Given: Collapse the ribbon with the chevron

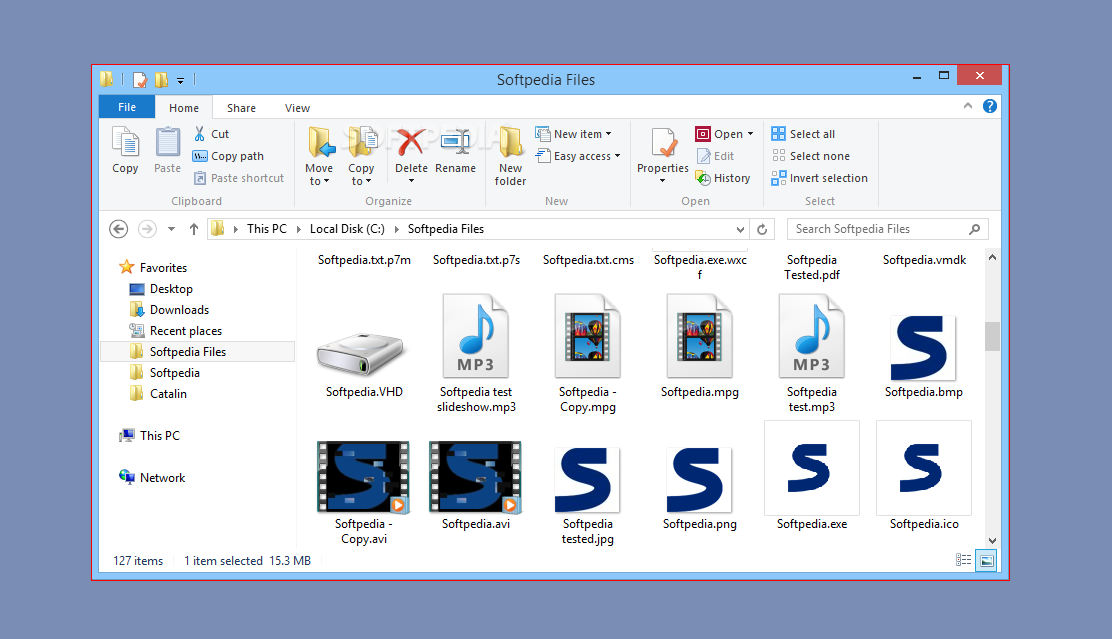Looking at the screenshot, I should click(x=968, y=106).
